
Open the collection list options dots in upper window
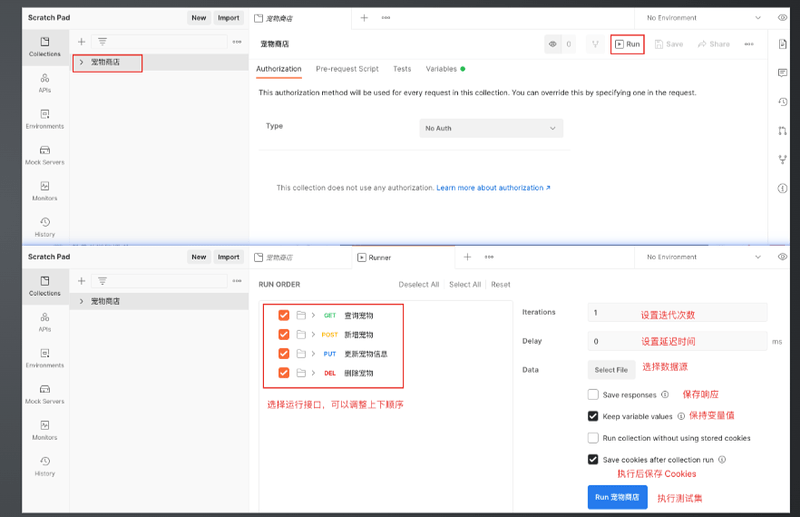click(x=237, y=42)
